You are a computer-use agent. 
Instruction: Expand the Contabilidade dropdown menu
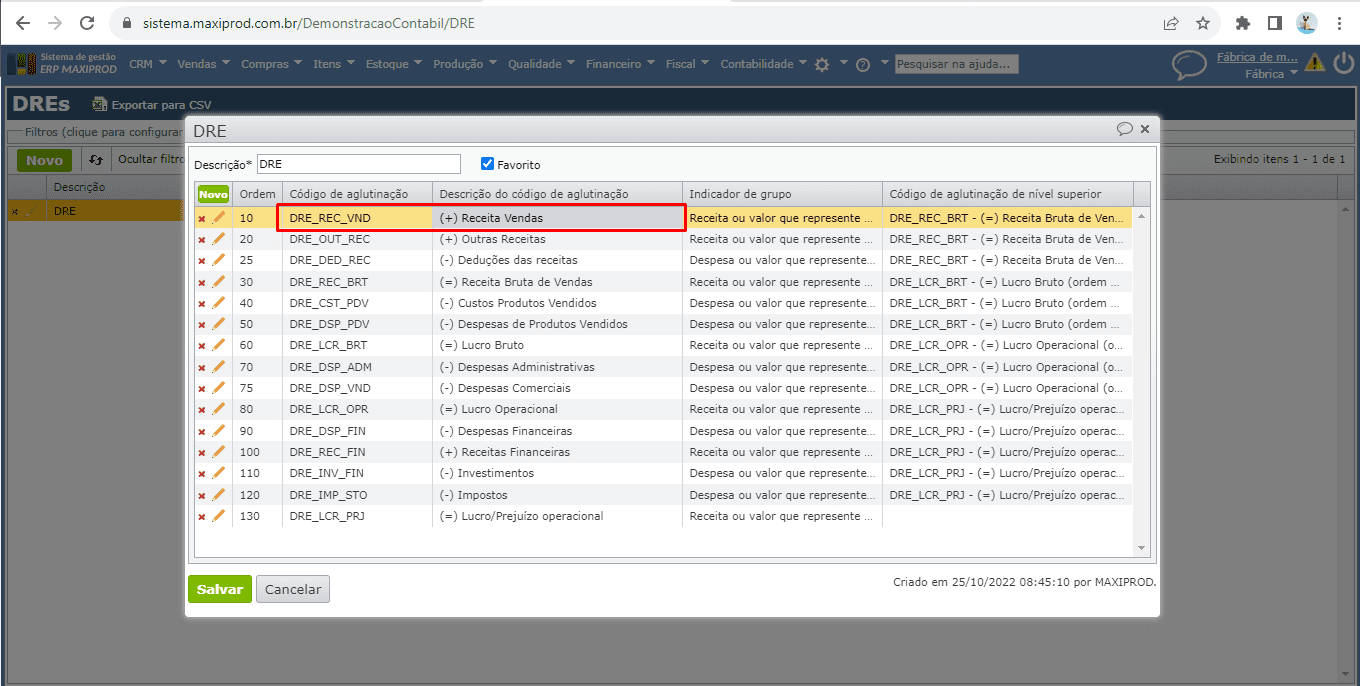(763, 64)
